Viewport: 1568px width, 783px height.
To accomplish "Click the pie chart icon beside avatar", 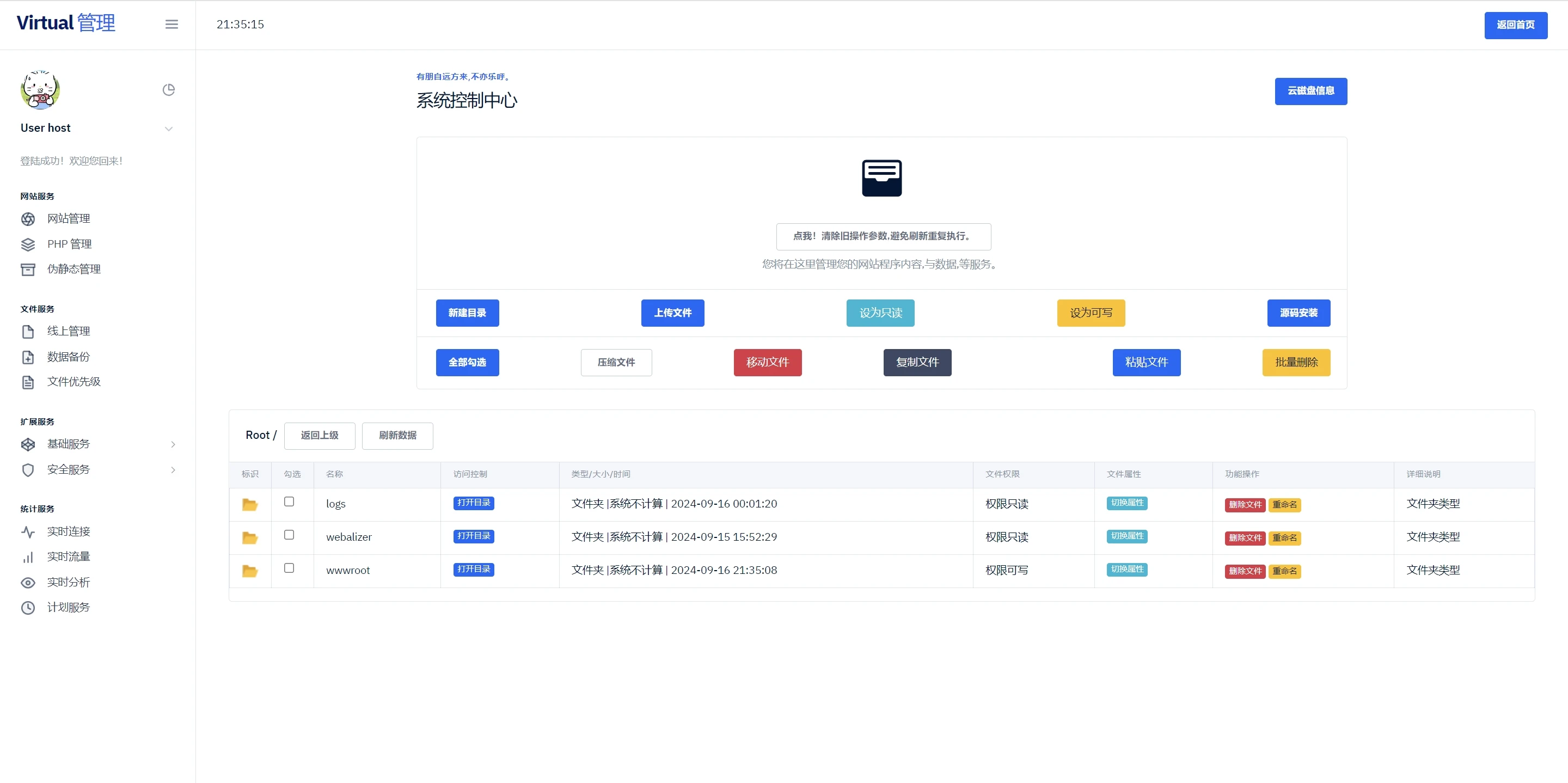I will (x=169, y=90).
